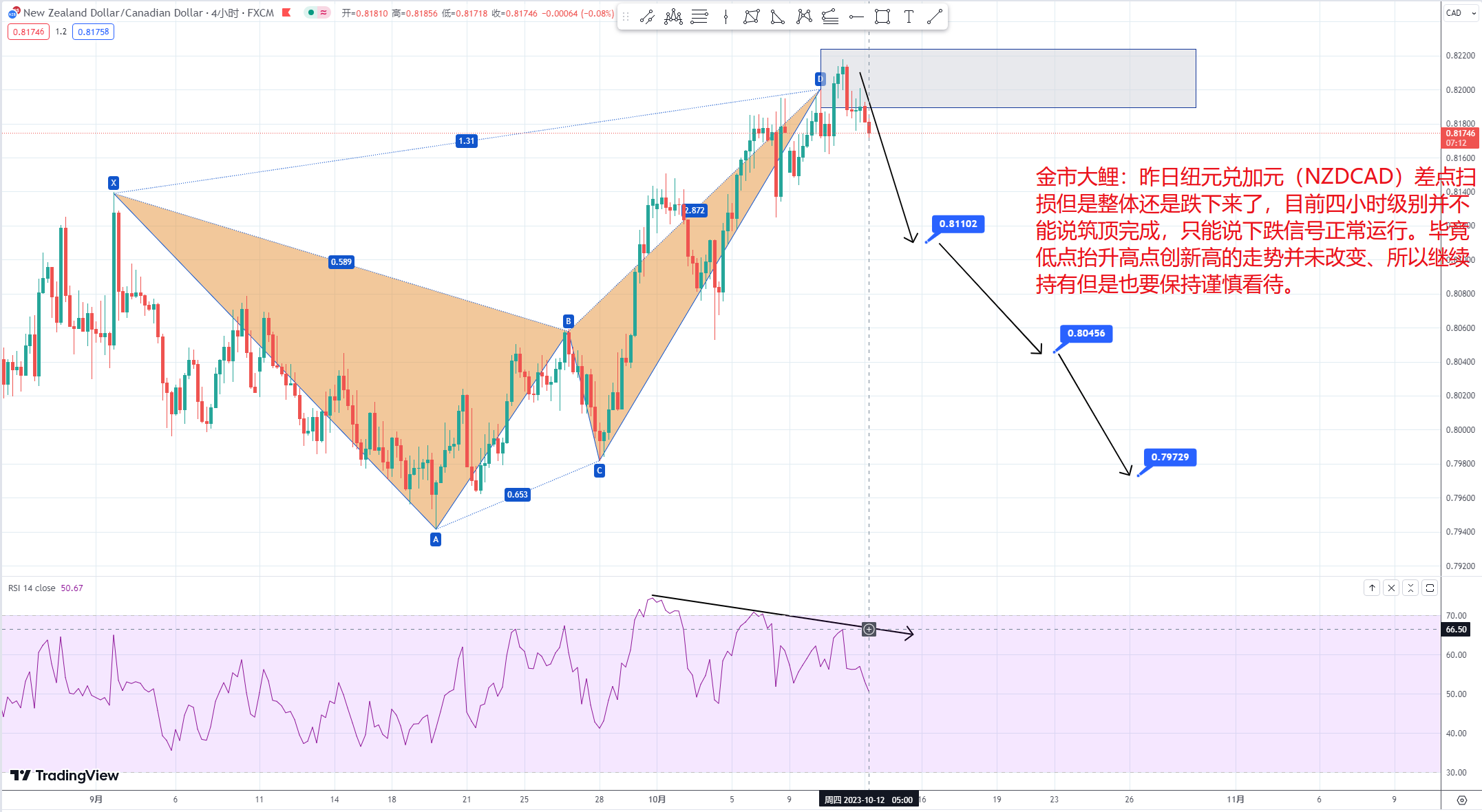This screenshot has width=1482, height=812.
Task: Click the RSI value 50.67
Action: tap(72, 588)
